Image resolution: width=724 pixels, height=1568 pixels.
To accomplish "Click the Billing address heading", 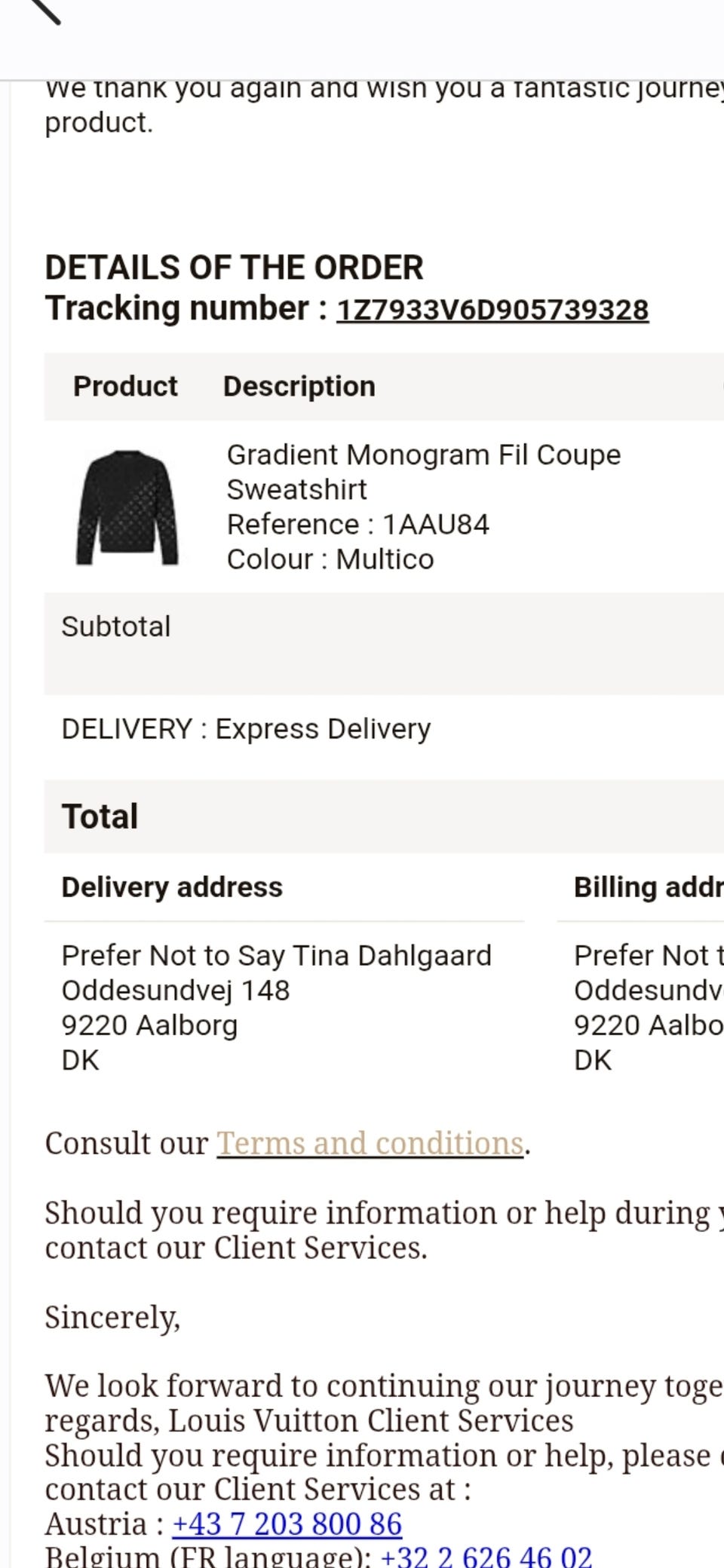I will click(x=647, y=887).
